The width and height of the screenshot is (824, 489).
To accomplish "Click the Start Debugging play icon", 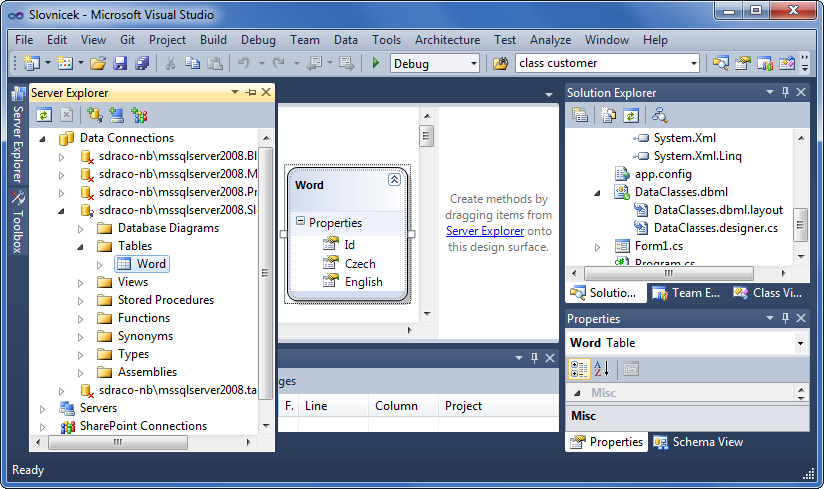I will tap(376, 63).
